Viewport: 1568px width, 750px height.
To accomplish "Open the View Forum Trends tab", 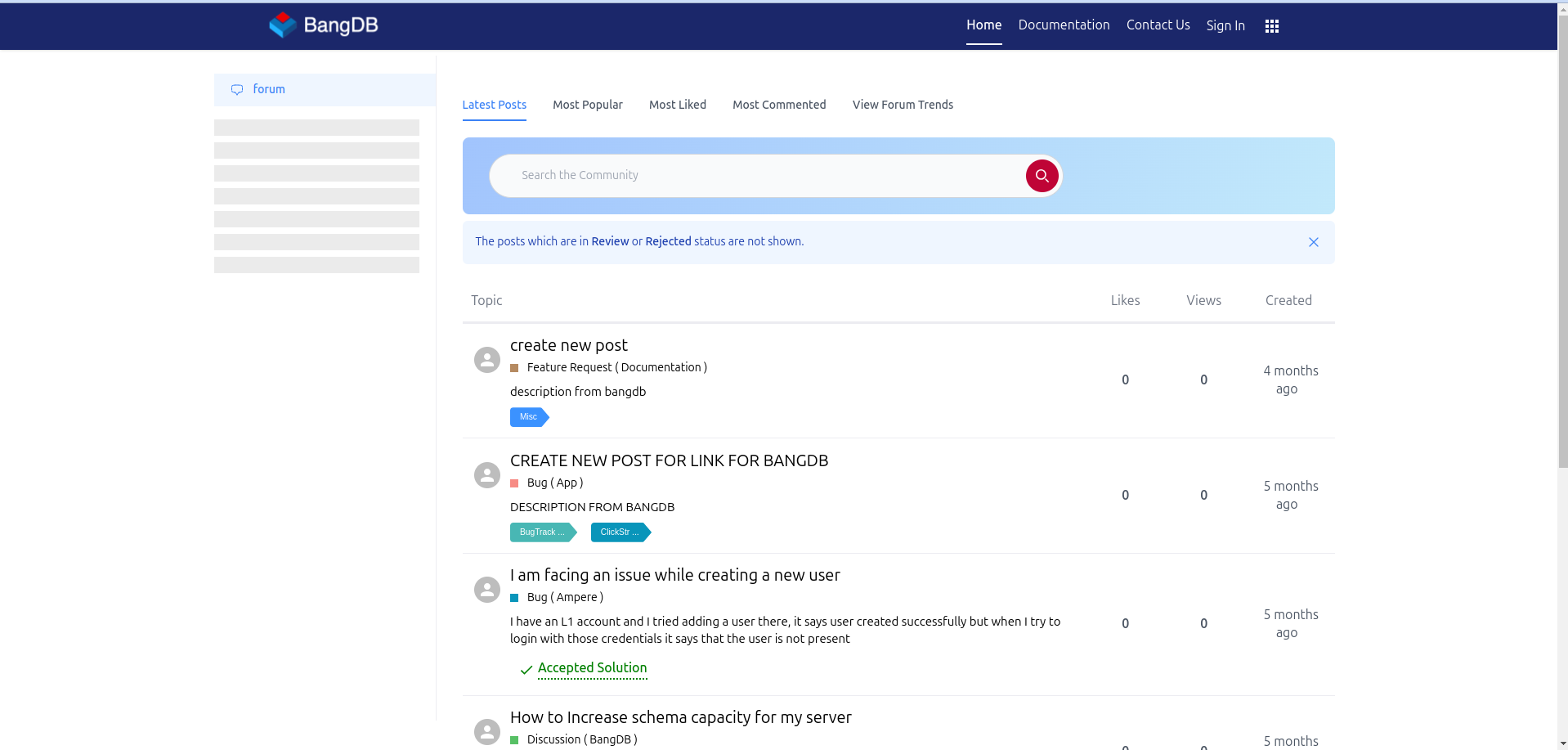I will coord(903,105).
